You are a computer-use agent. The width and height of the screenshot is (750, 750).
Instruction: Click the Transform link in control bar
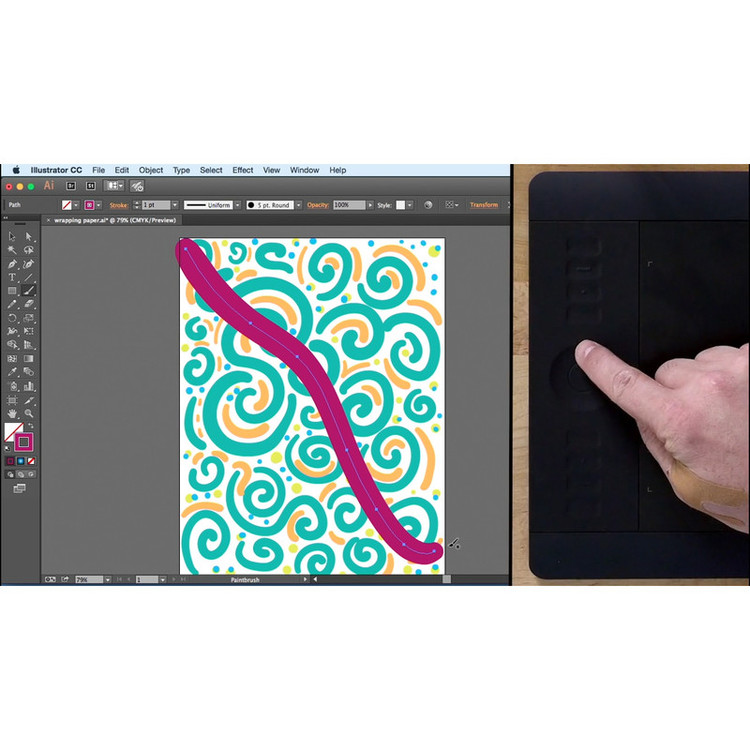click(484, 205)
